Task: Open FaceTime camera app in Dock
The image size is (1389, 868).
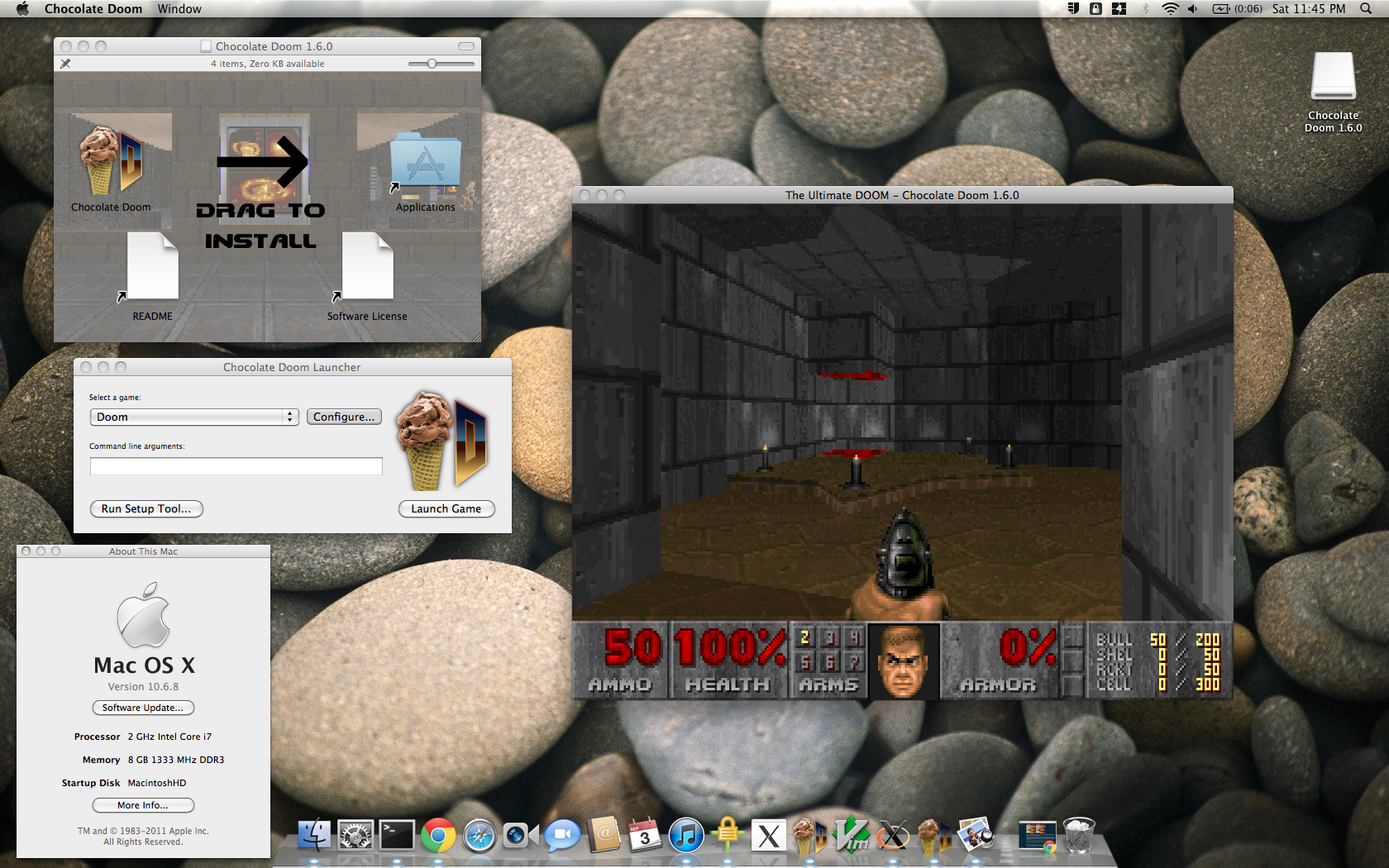Action: [x=521, y=837]
